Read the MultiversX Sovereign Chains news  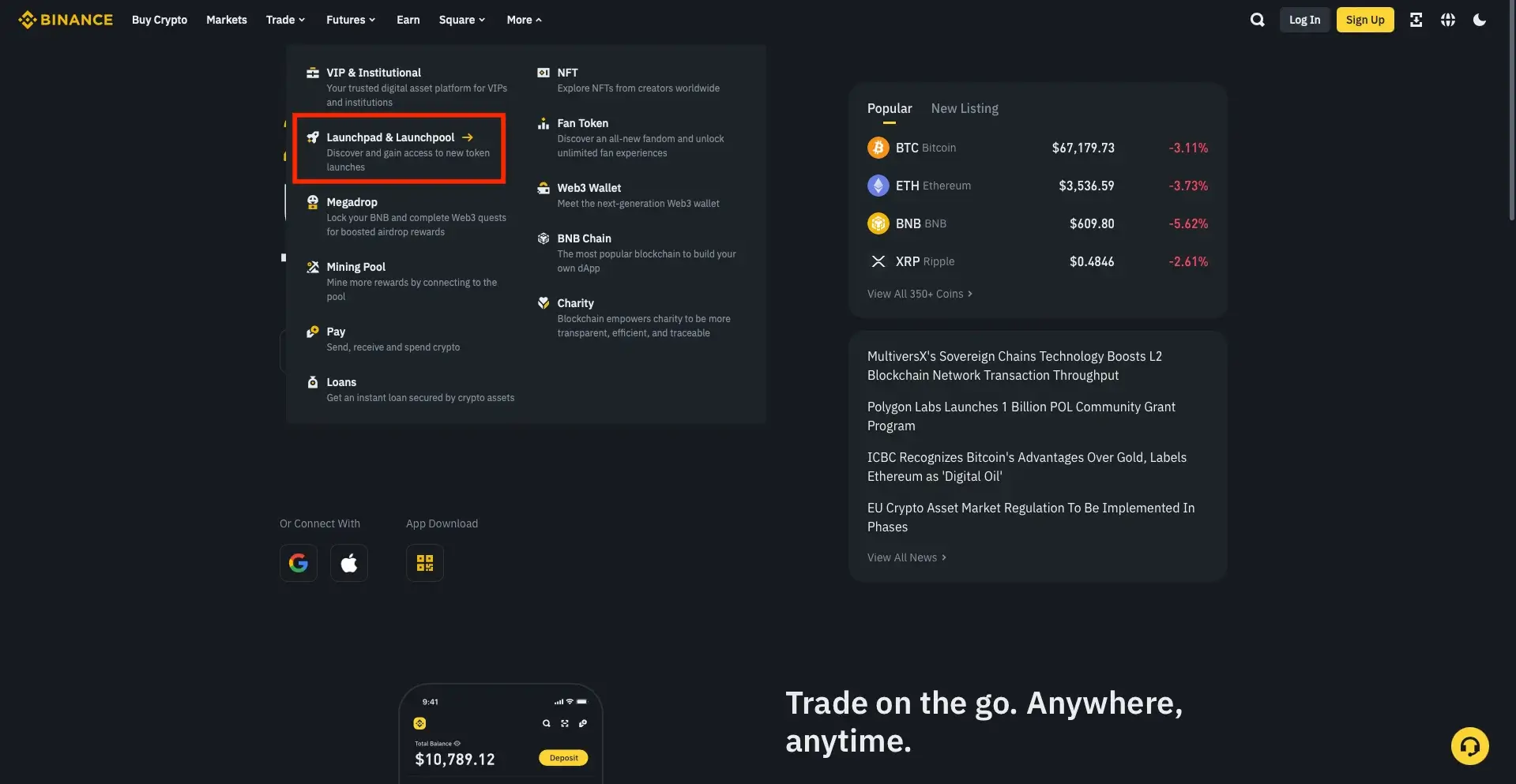point(1014,366)
